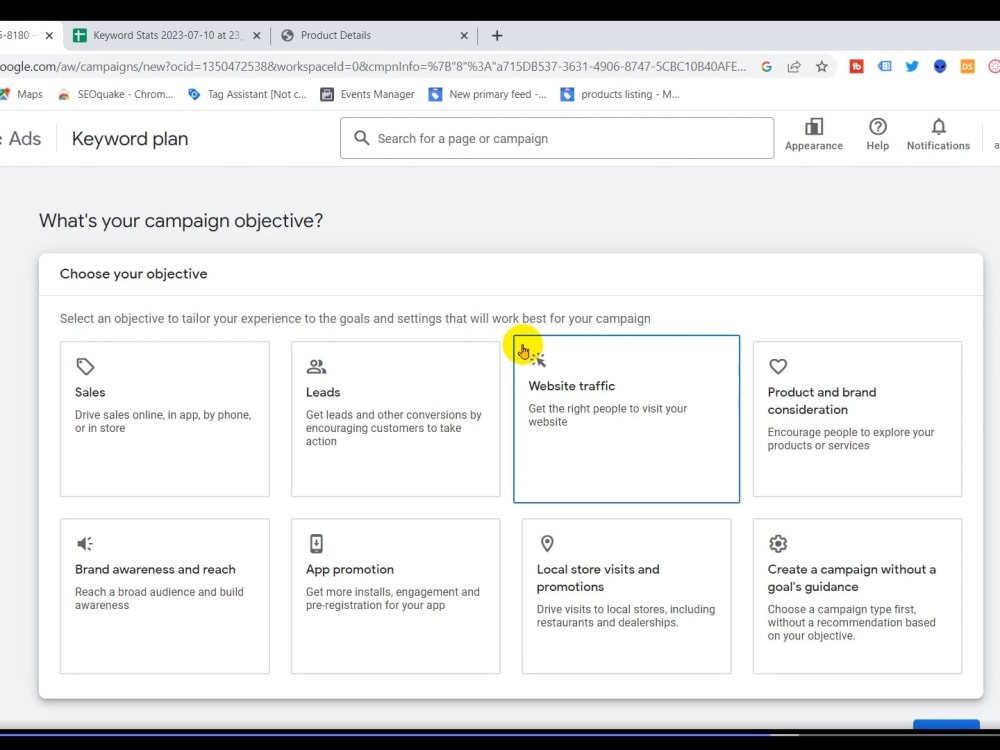
Task: Click the Leads people icon
Action: click(316, 367)
